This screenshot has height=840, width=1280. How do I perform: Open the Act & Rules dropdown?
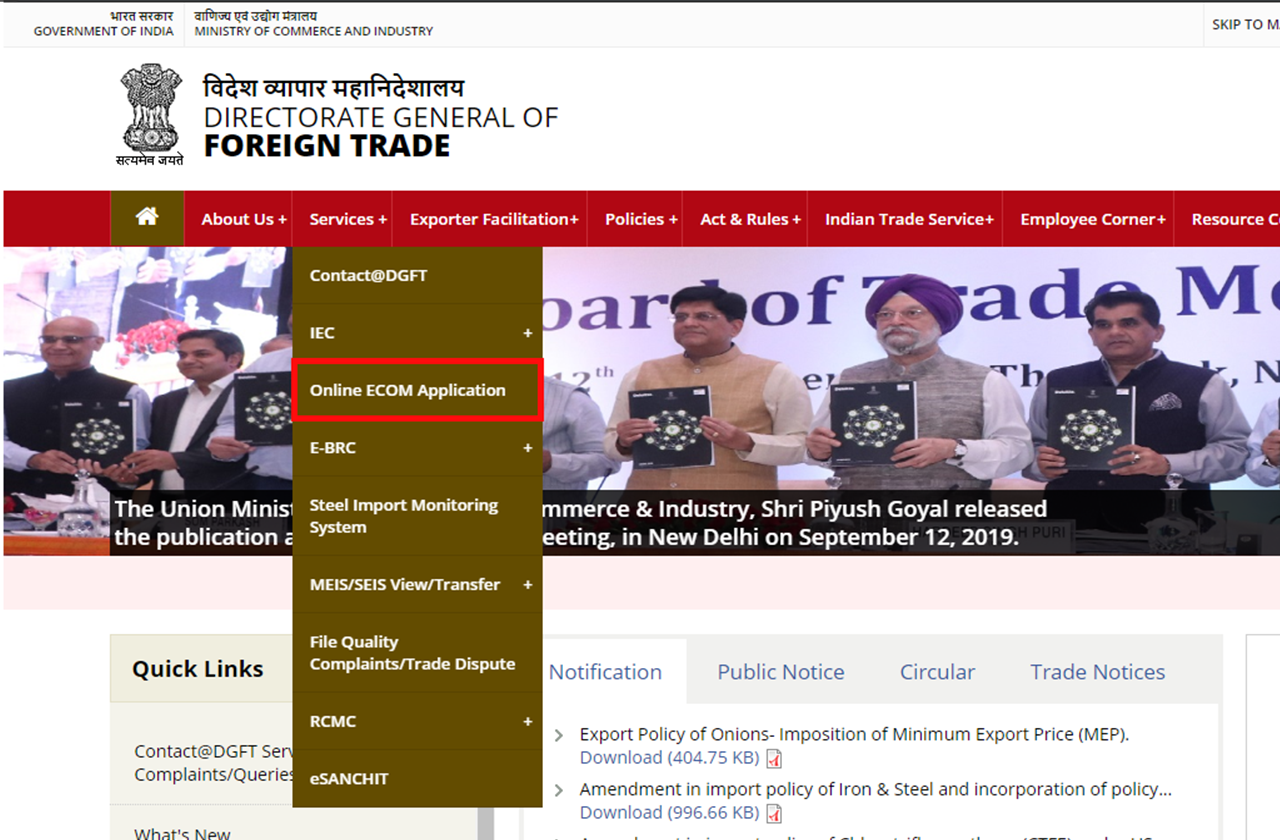pos(750,219)
